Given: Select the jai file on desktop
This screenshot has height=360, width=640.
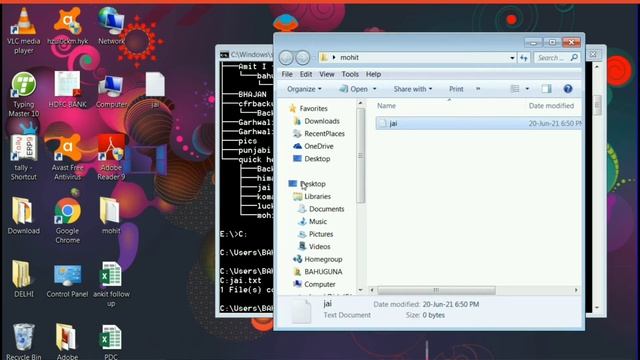Looking at the screenshot, I should [x=155, y=90].
